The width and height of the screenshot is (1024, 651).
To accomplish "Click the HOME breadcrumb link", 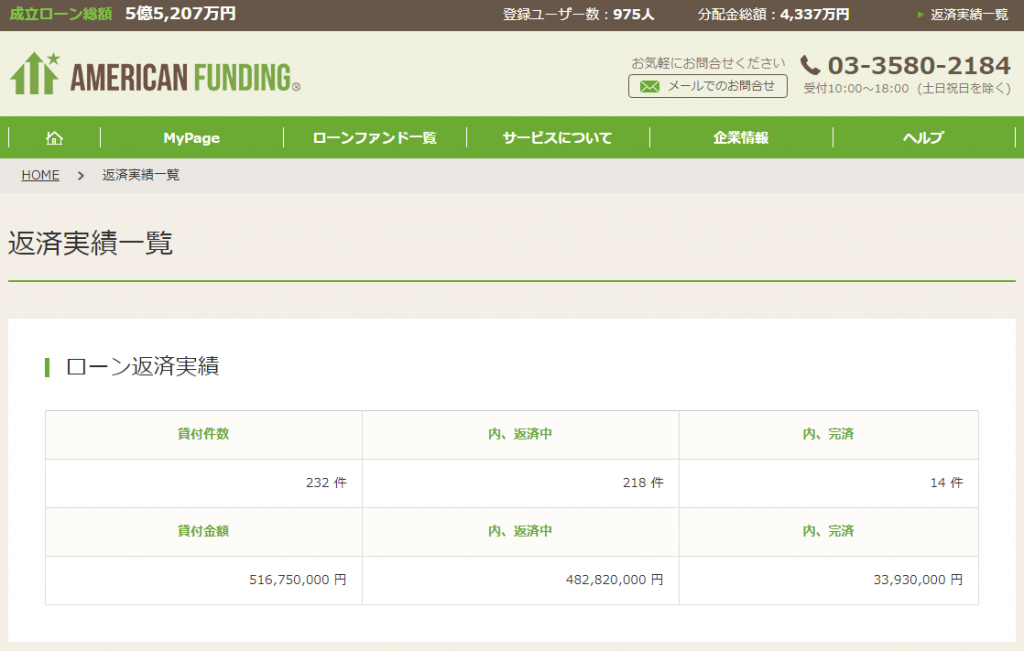I will (40, 175).
